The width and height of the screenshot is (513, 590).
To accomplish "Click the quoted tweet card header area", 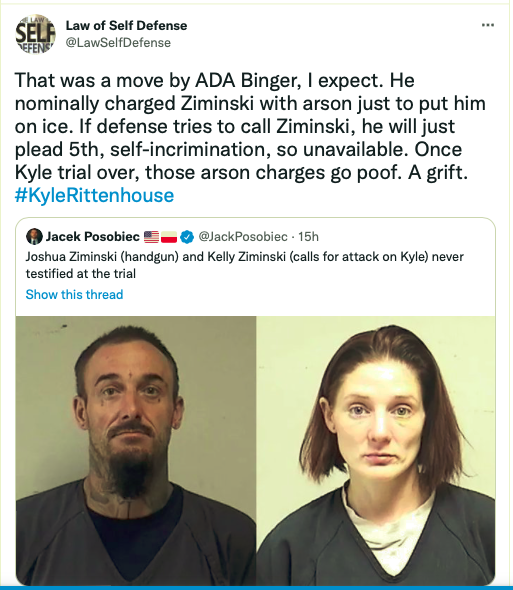I will coord(172,237).
